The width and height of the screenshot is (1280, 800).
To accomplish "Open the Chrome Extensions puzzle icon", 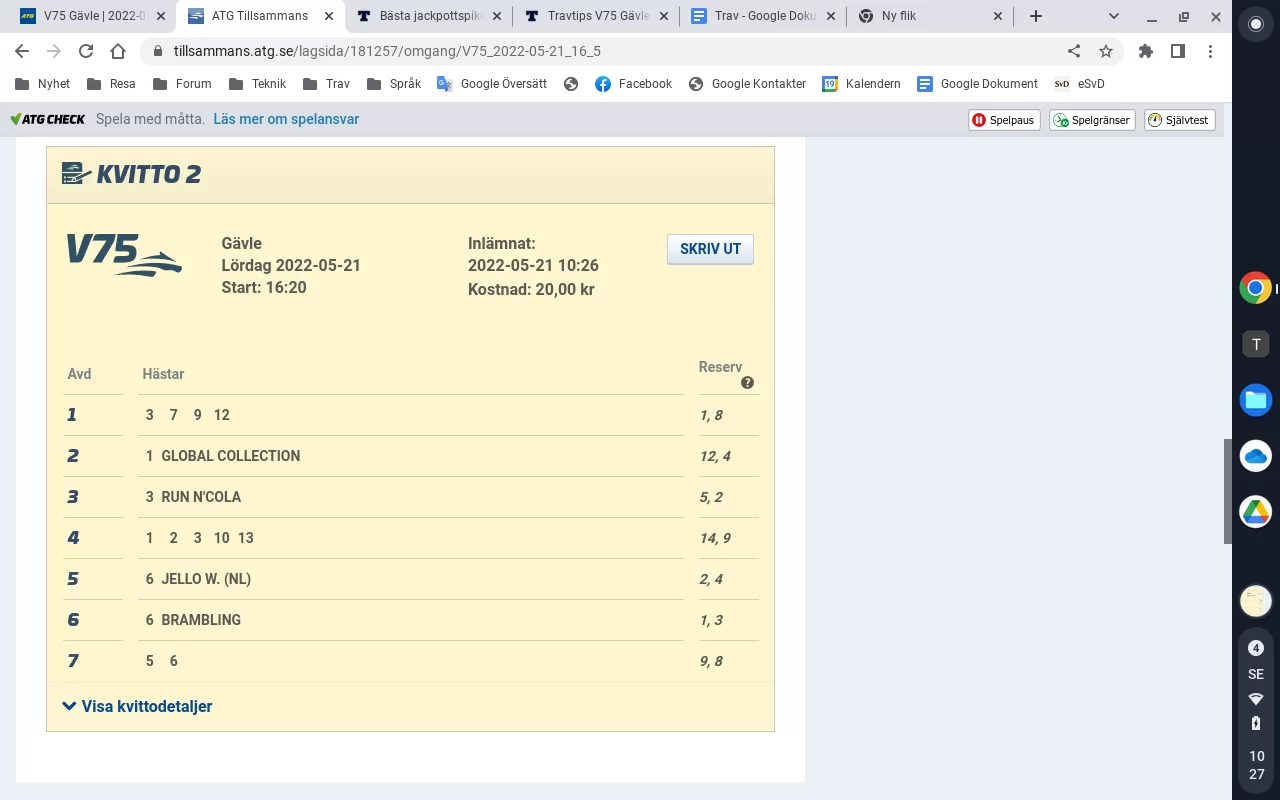I will (1146, 51).
